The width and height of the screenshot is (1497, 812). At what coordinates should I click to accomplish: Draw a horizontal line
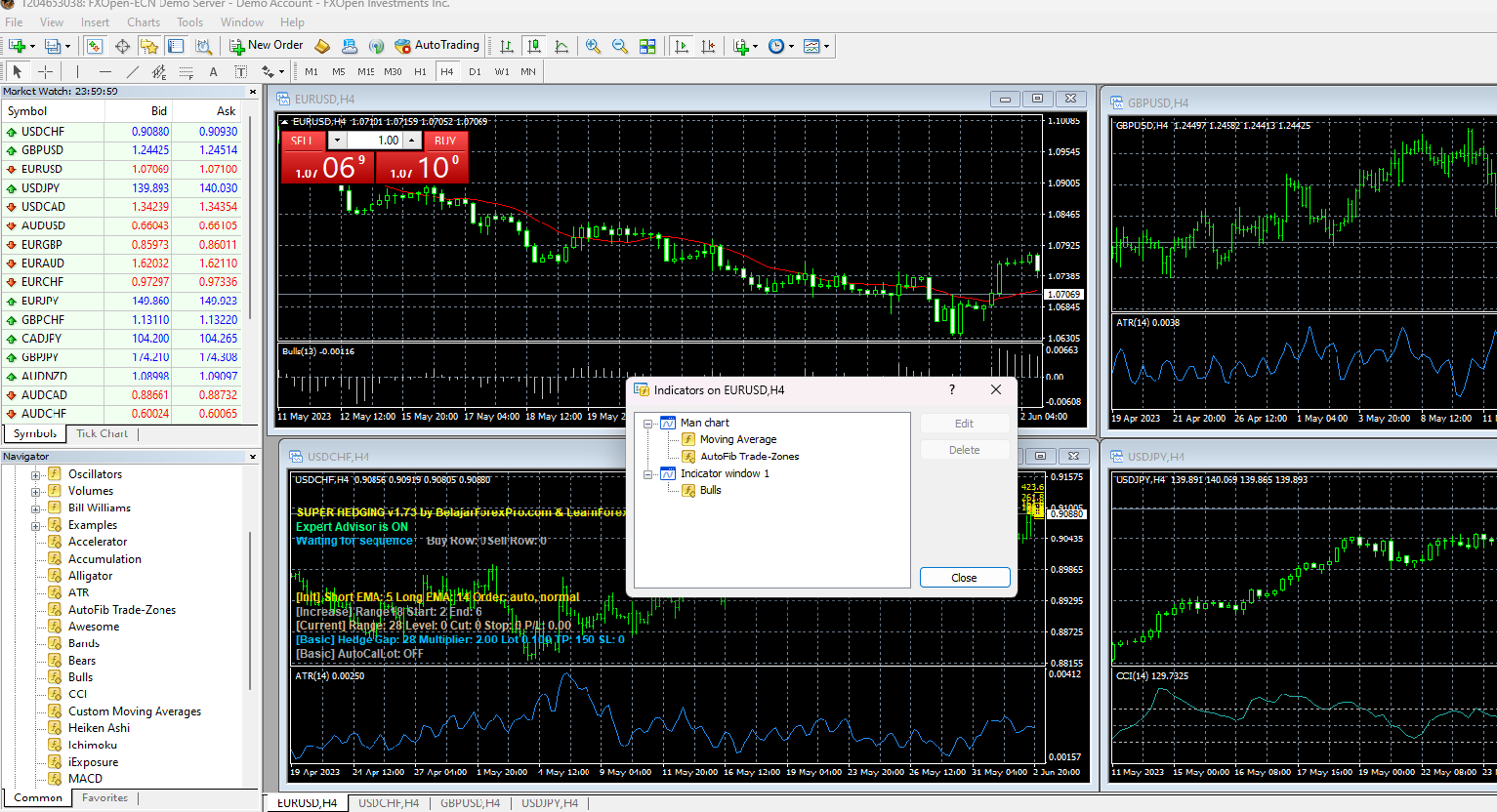tap(104, 71)
